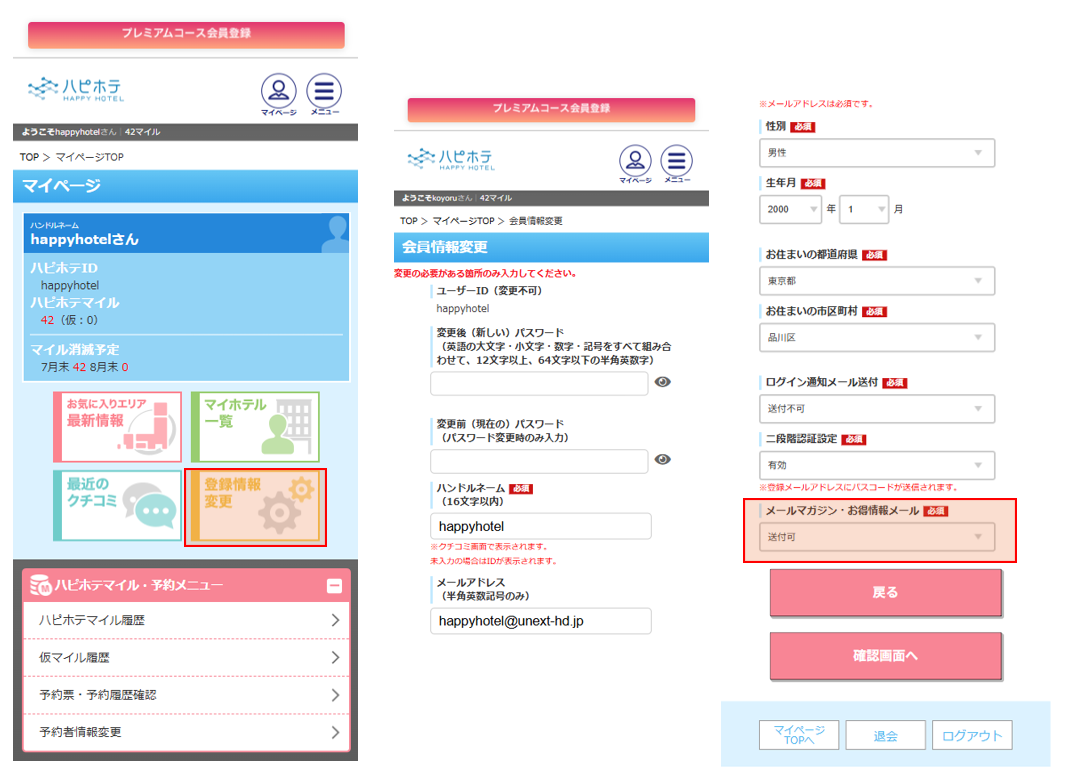The width and height of the screenshot is (1067, 775).
Task: Click プレミアムコース会員登録 banner on the マイページ screen
Action: (186, 34)
